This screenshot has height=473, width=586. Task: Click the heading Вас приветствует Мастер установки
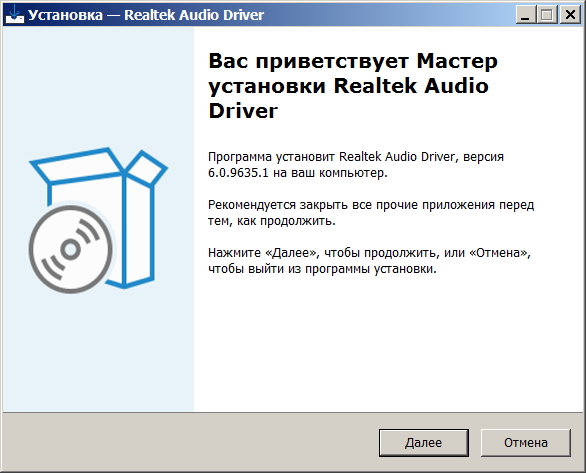(x=353, y=73)
